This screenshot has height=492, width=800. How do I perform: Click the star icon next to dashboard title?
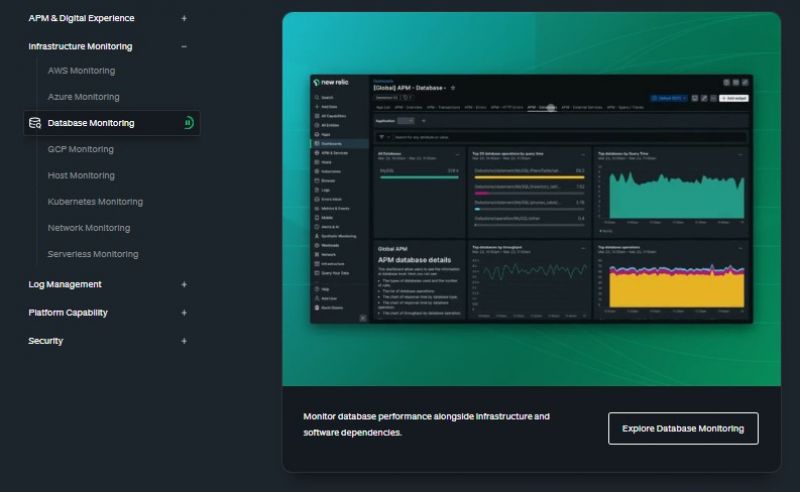pos(453,88)
